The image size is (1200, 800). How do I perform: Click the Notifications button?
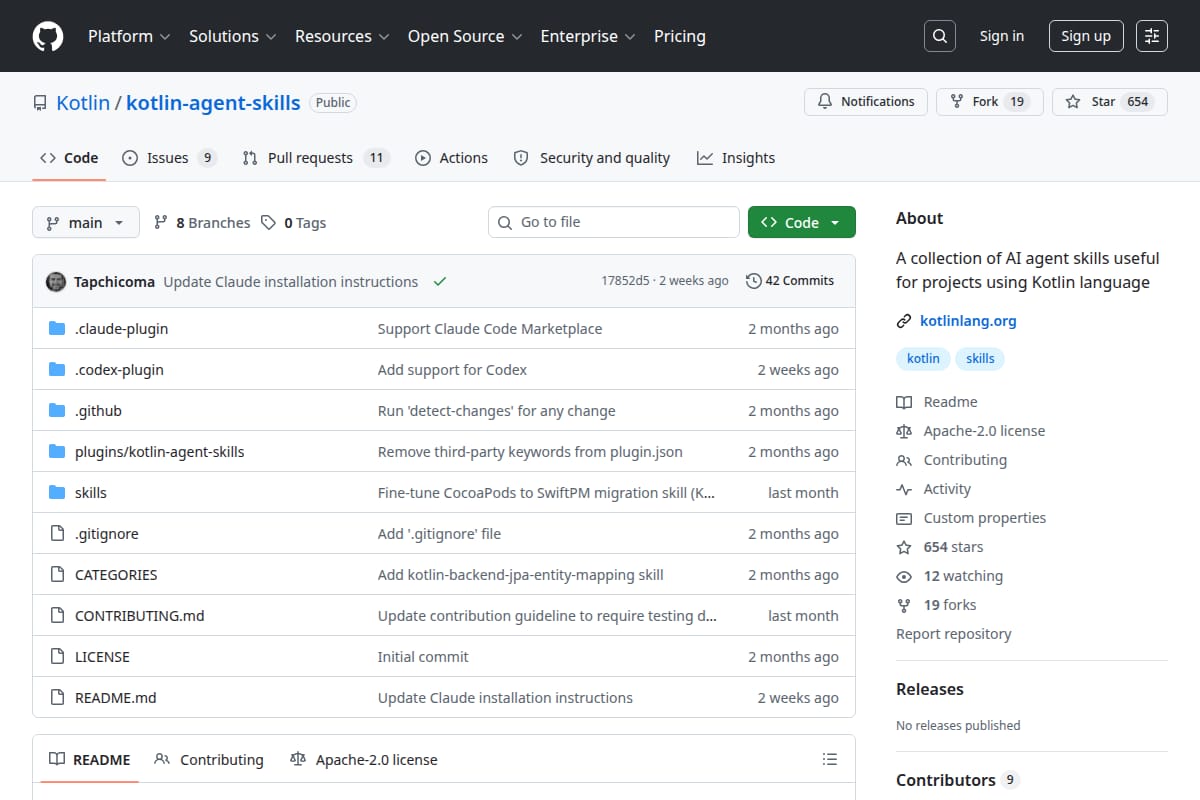click(x=866, y=102)
